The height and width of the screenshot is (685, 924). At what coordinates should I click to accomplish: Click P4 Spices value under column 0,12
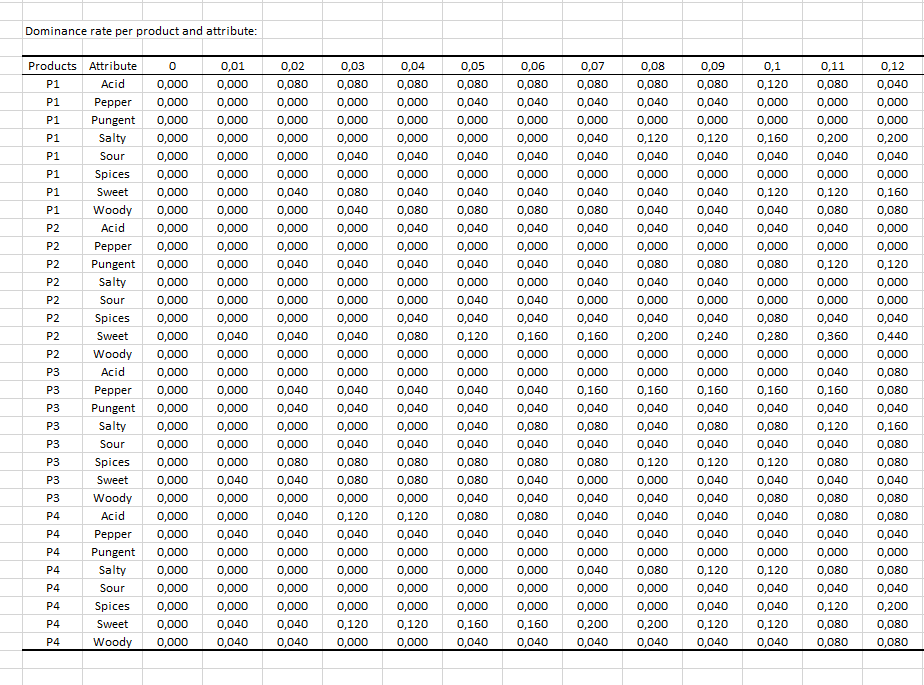[x=892, y=606]
